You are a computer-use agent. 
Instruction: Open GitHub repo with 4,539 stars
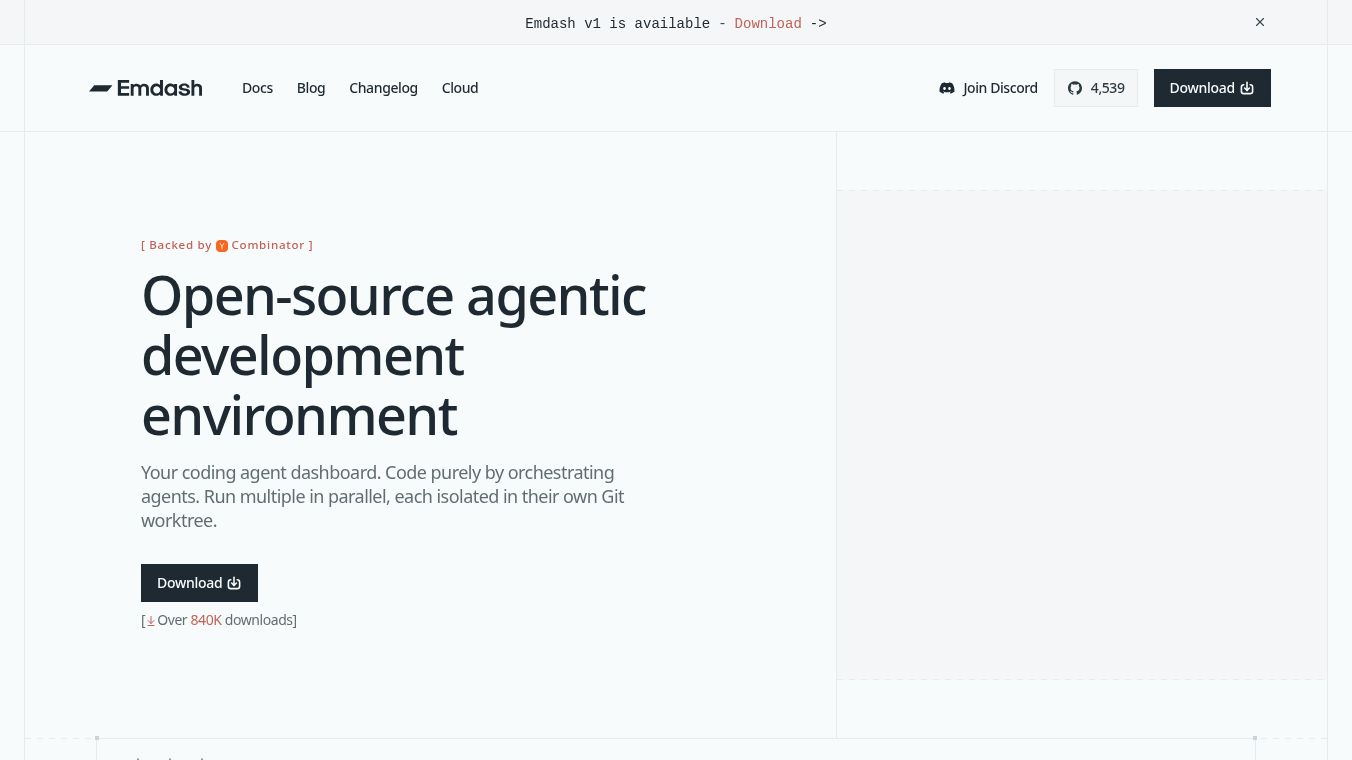[x=1096, y=88]
